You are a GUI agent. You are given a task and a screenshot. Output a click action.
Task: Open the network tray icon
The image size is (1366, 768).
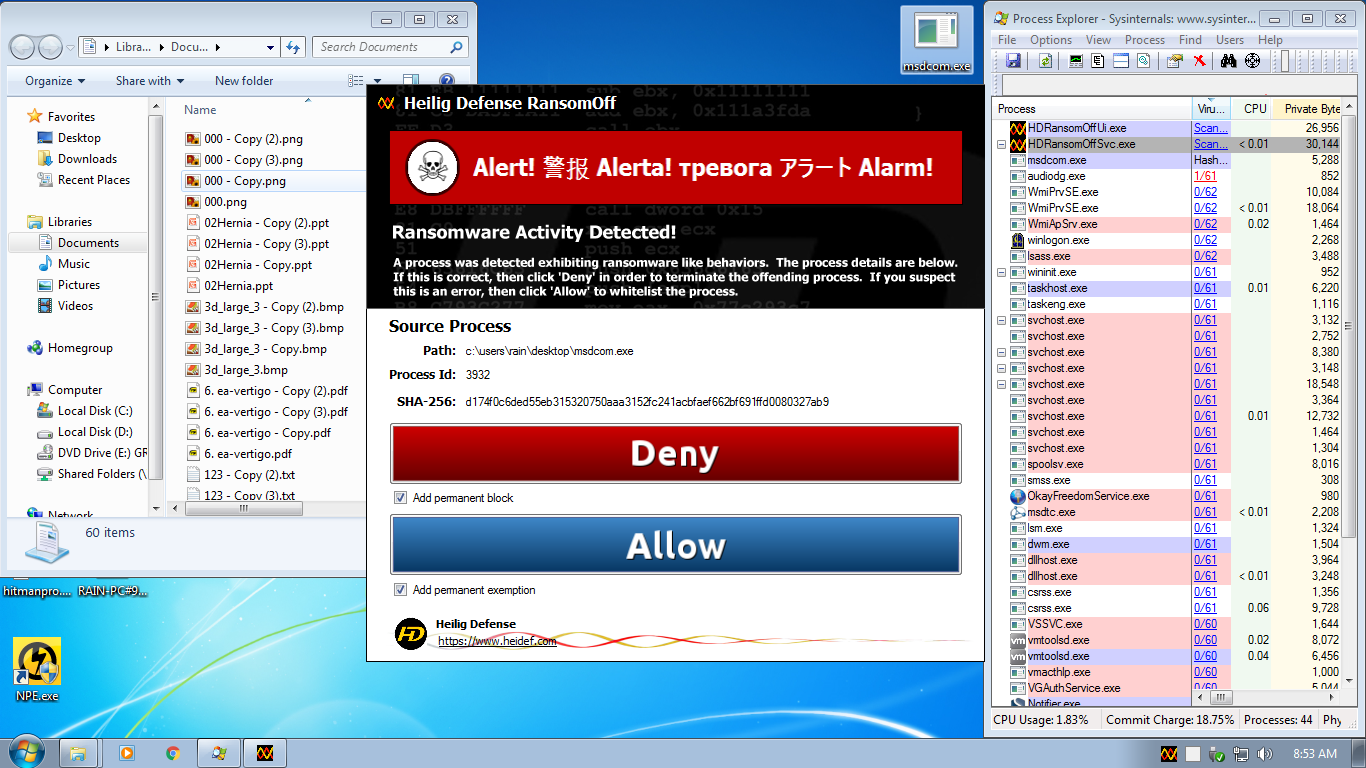1241,753
